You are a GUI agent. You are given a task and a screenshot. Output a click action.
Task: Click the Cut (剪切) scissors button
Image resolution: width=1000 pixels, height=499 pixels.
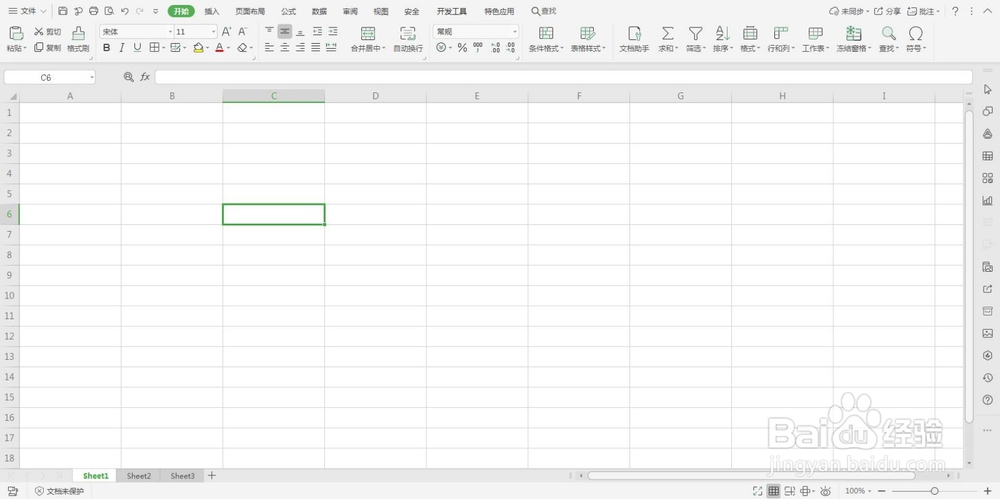point(47,32)
